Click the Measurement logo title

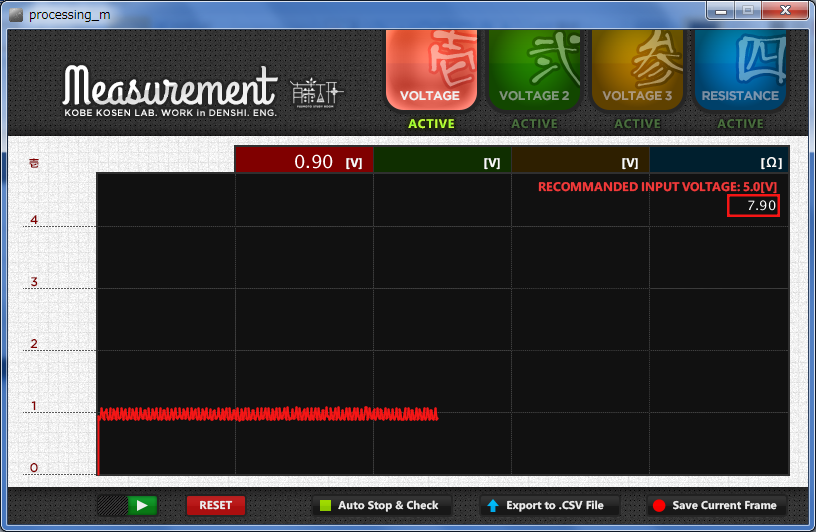pyautogui.click(x=170, y=85)
